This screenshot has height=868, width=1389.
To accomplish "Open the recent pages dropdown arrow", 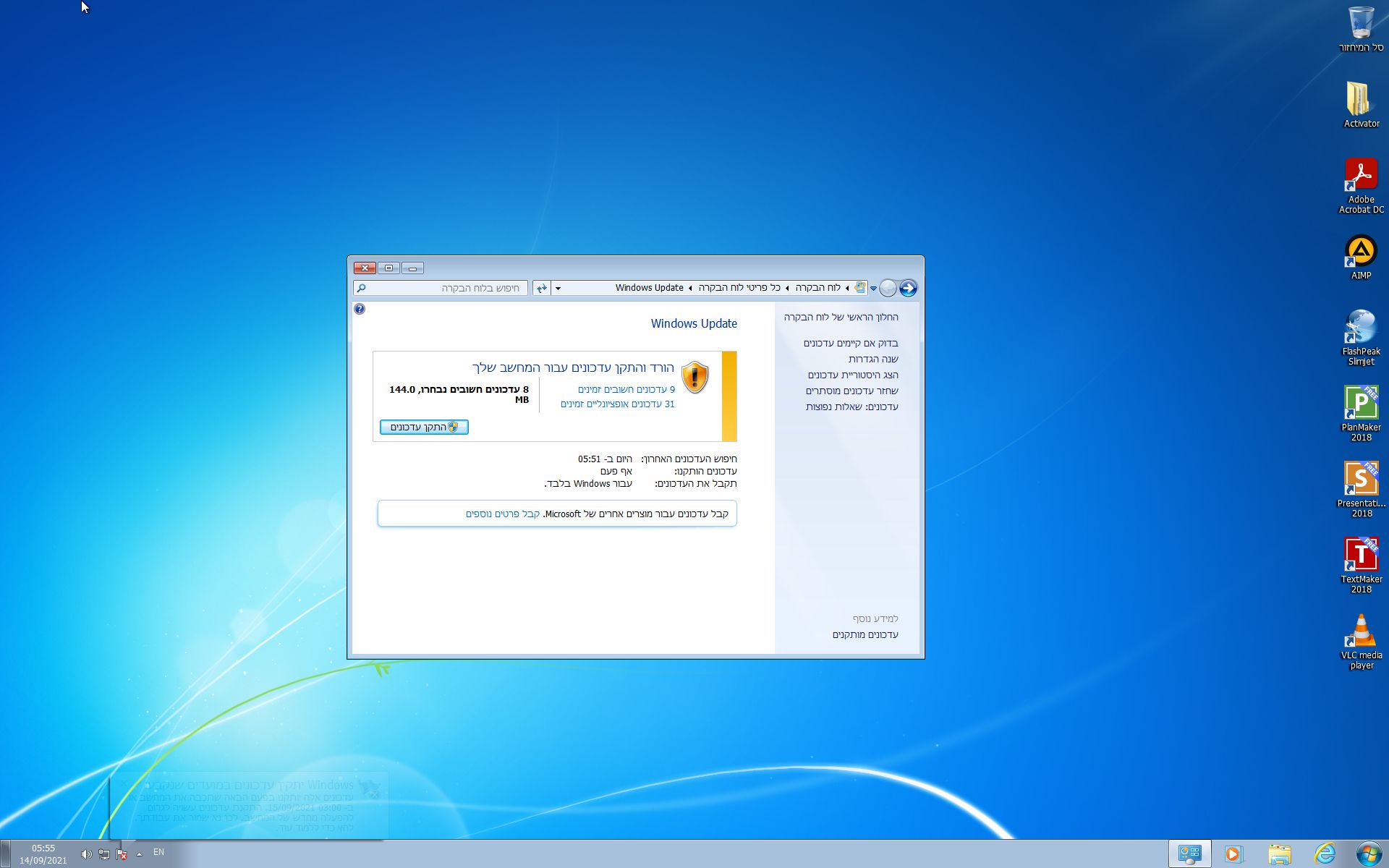I will tap(873, 288).
